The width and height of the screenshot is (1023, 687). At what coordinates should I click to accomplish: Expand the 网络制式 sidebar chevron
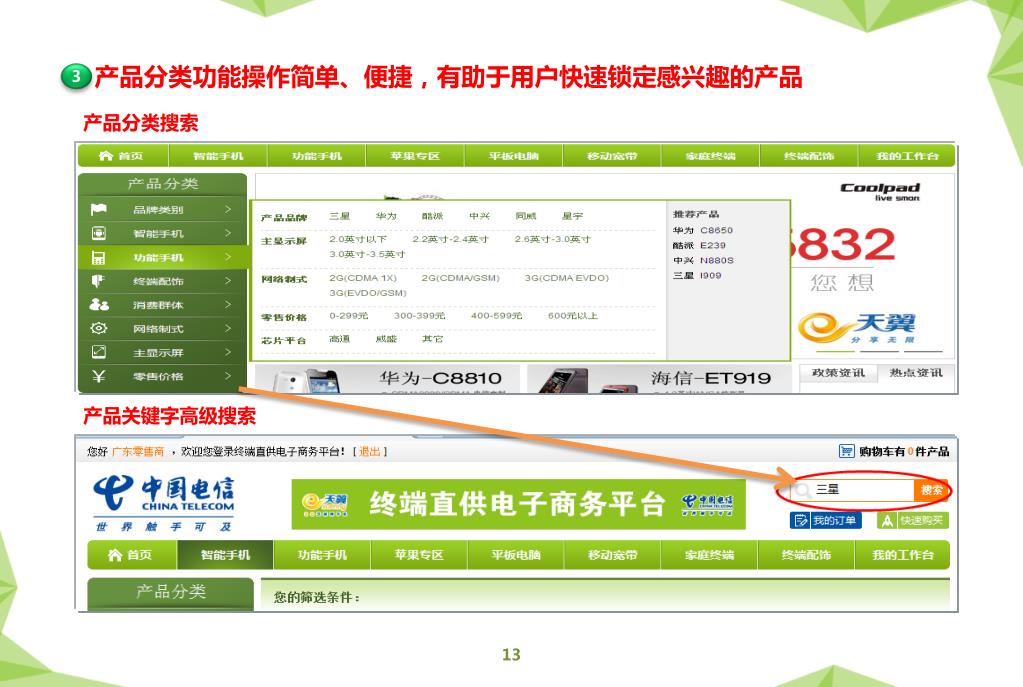point(228,328)
